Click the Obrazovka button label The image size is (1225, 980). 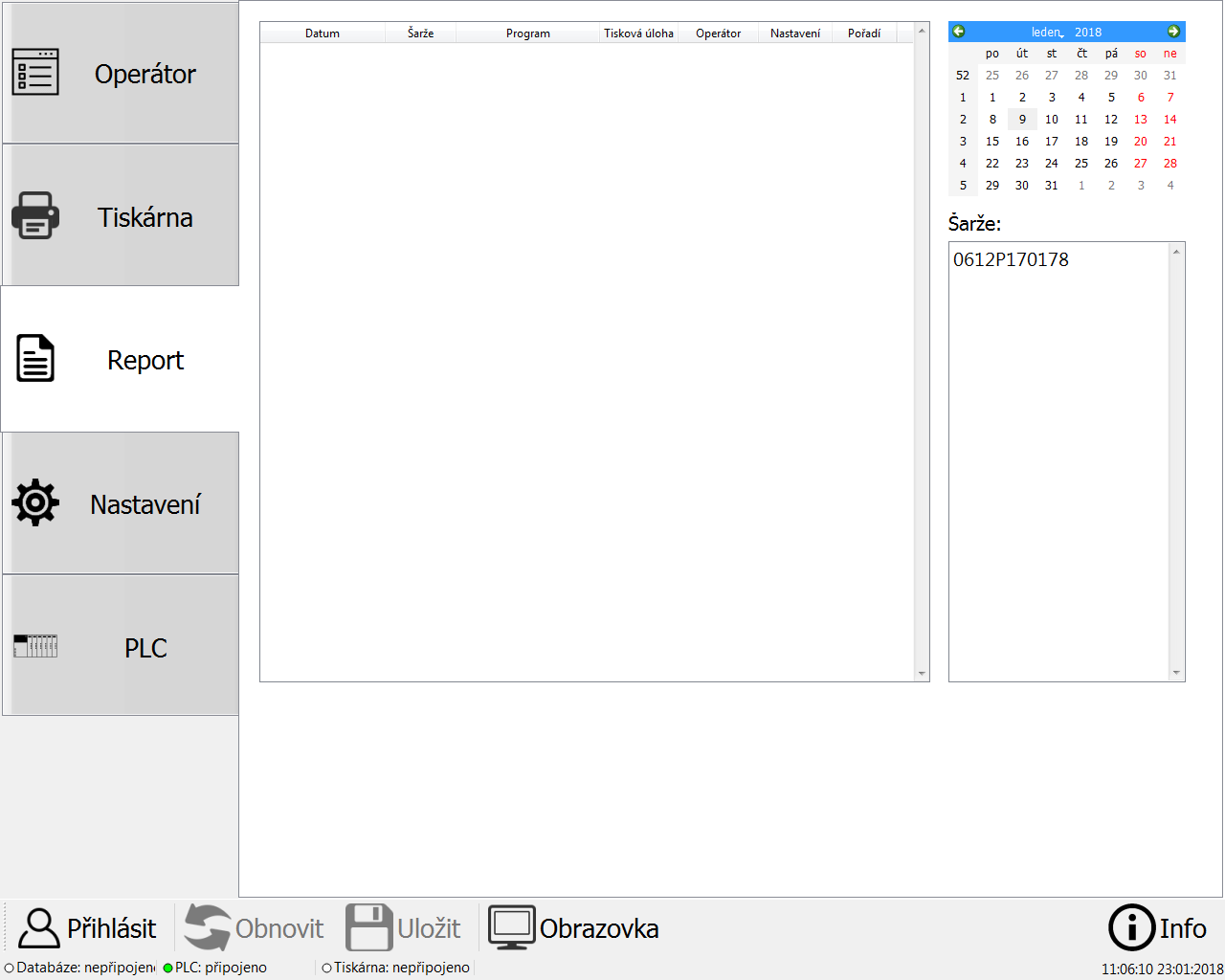click(x=599, y=928)
